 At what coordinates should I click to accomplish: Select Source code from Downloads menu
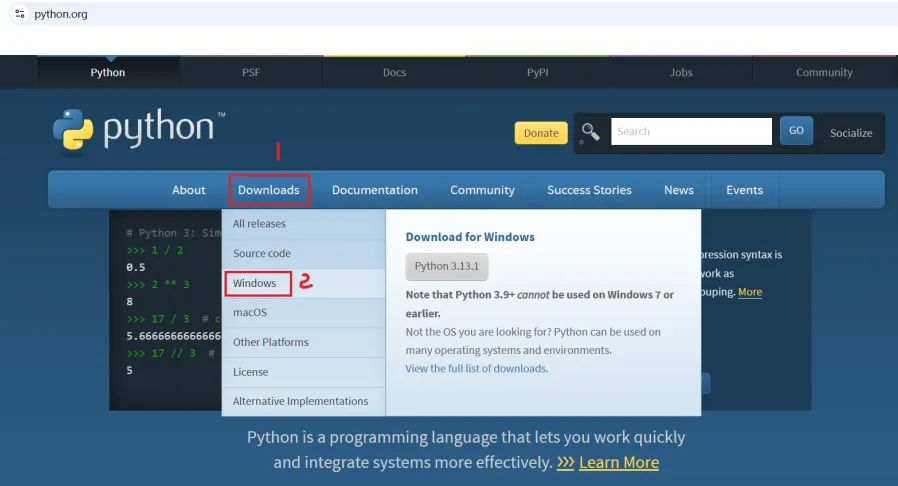[304, 254]
